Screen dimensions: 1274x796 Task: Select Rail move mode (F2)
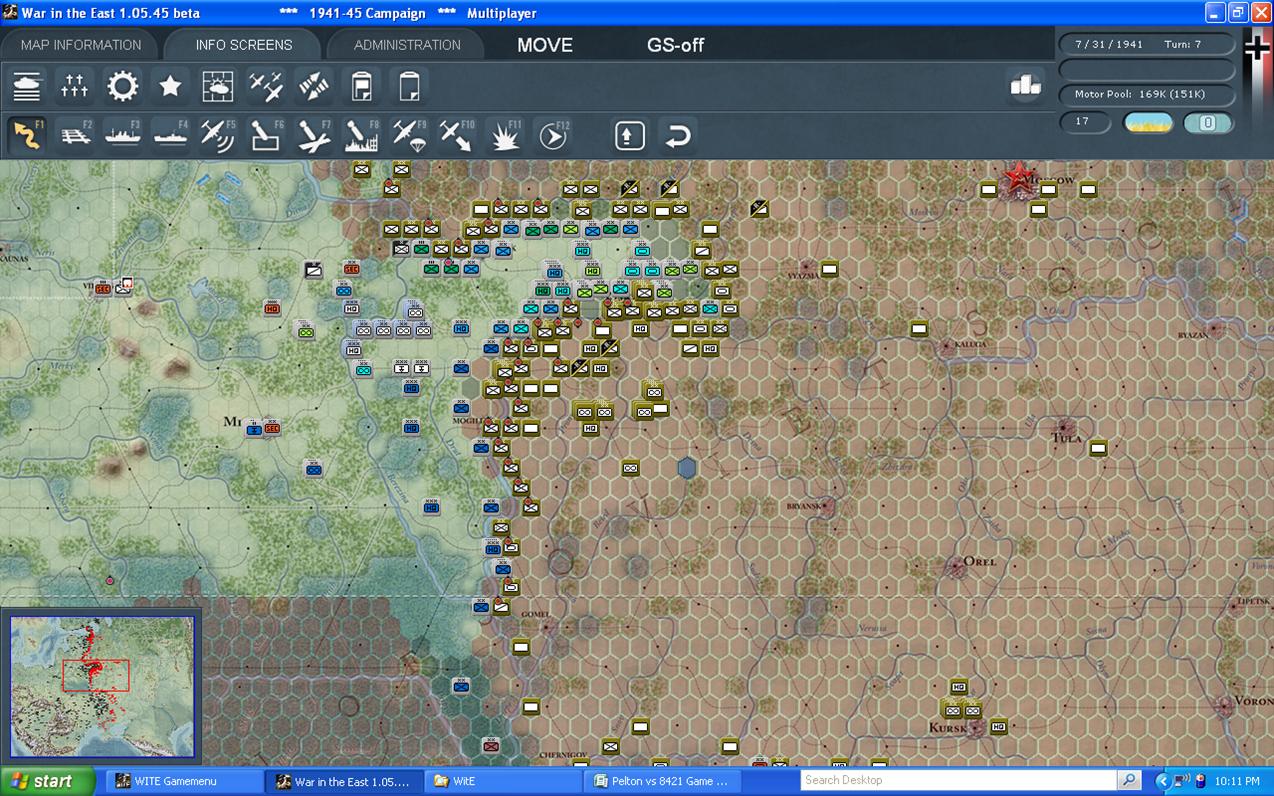75,135
